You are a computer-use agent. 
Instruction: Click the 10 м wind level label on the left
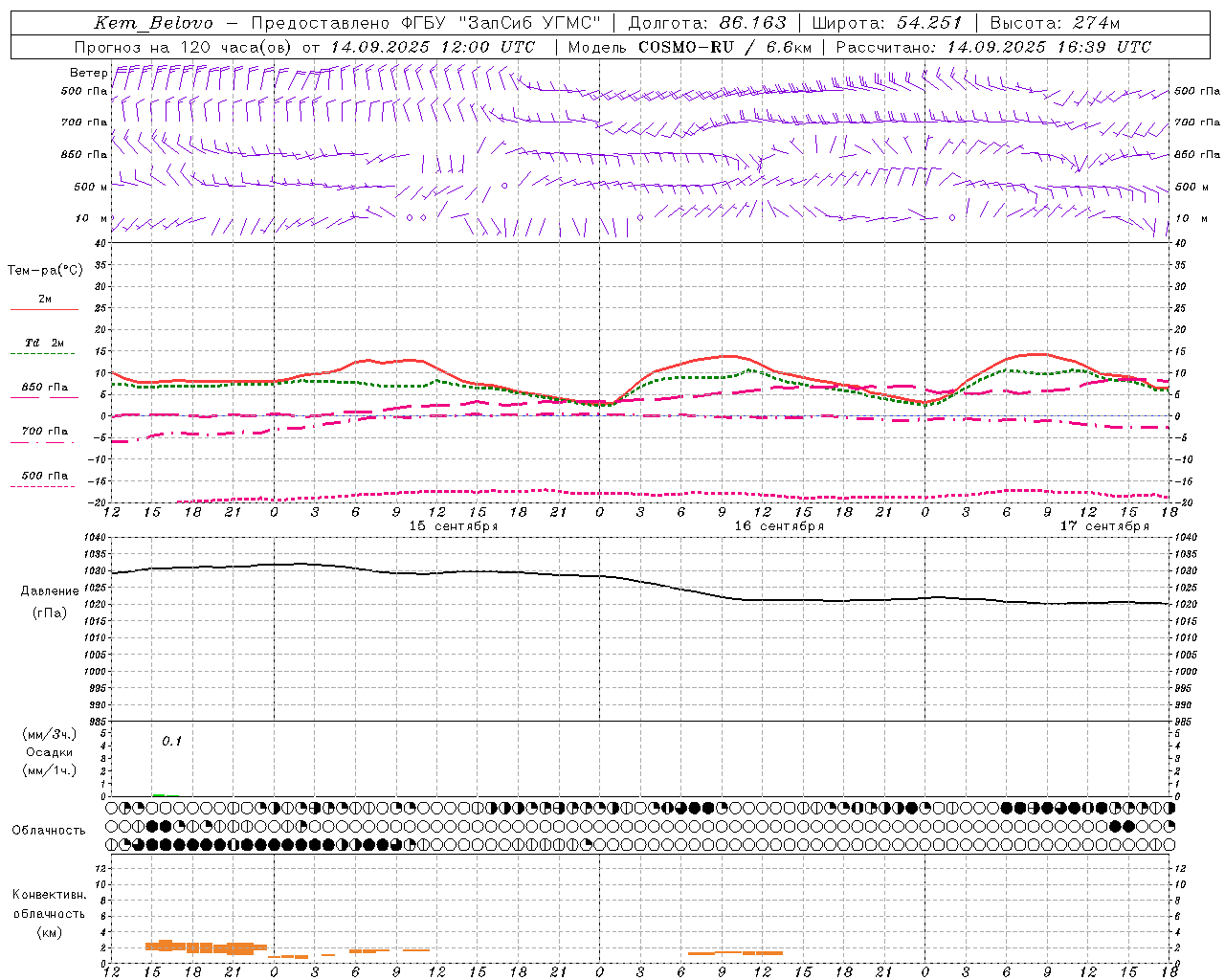pyautogui.click(x=92, y=218)
